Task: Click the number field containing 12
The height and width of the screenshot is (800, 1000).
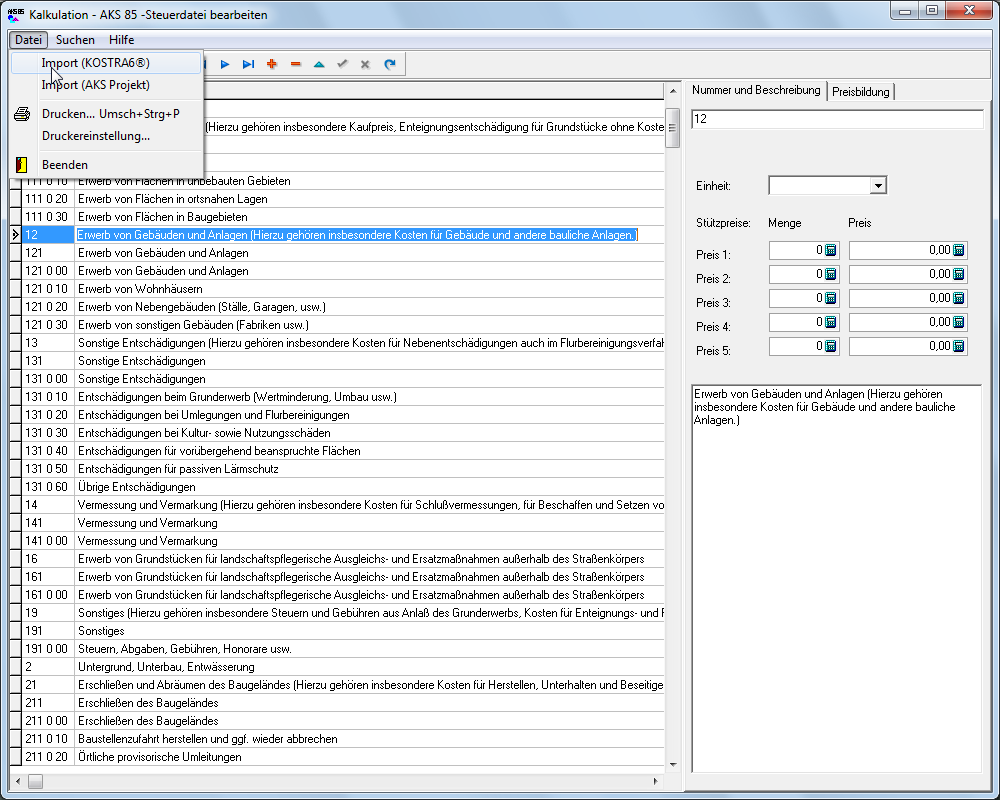Action: (x=836, y=119)
